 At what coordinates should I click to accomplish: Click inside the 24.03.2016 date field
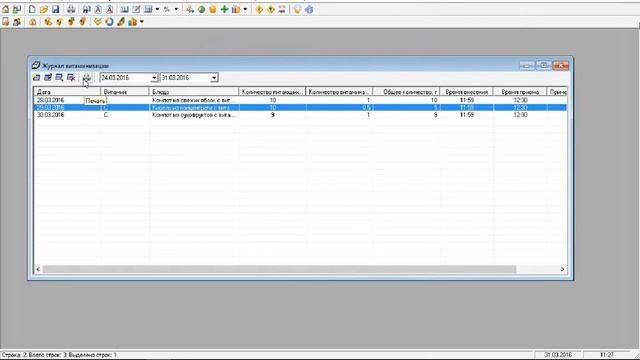pos(125,78)
